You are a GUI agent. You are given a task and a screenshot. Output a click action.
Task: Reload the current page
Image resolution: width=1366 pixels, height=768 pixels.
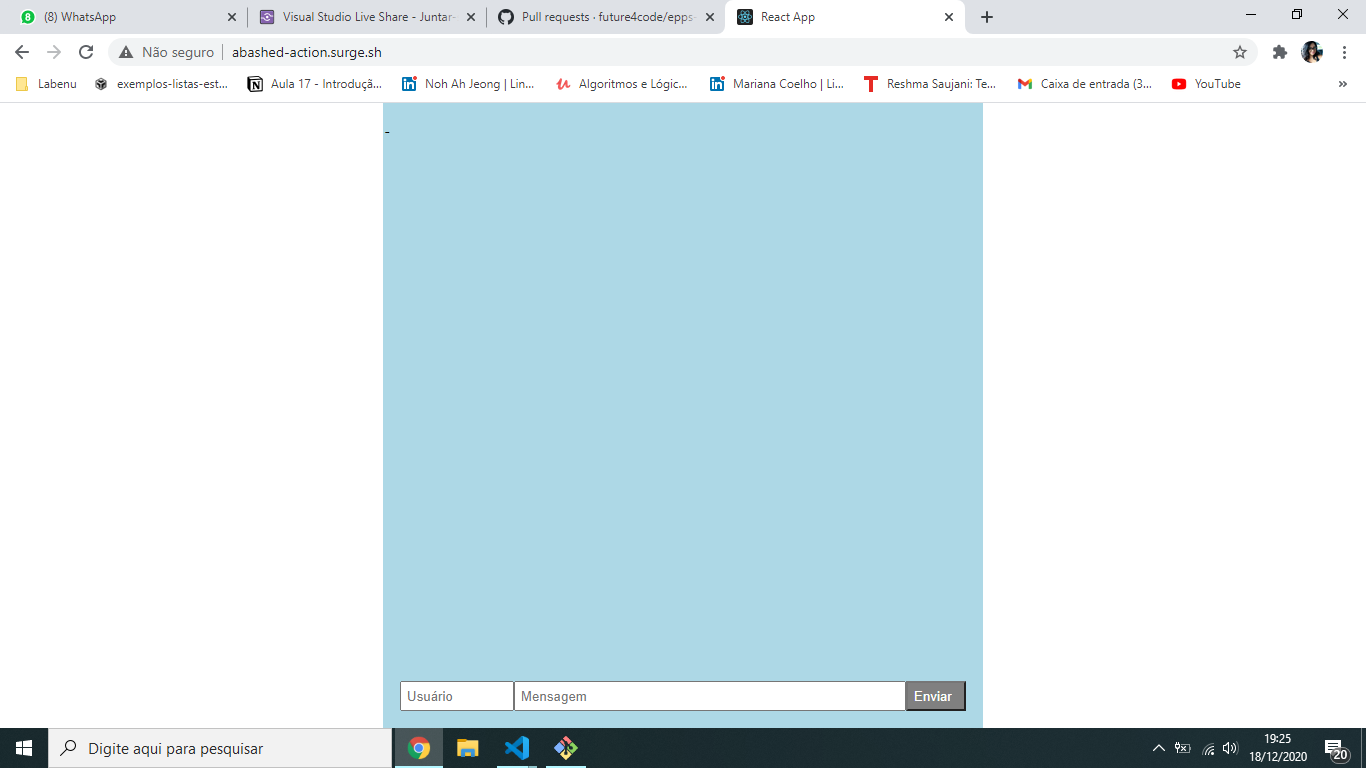[86, 52]
